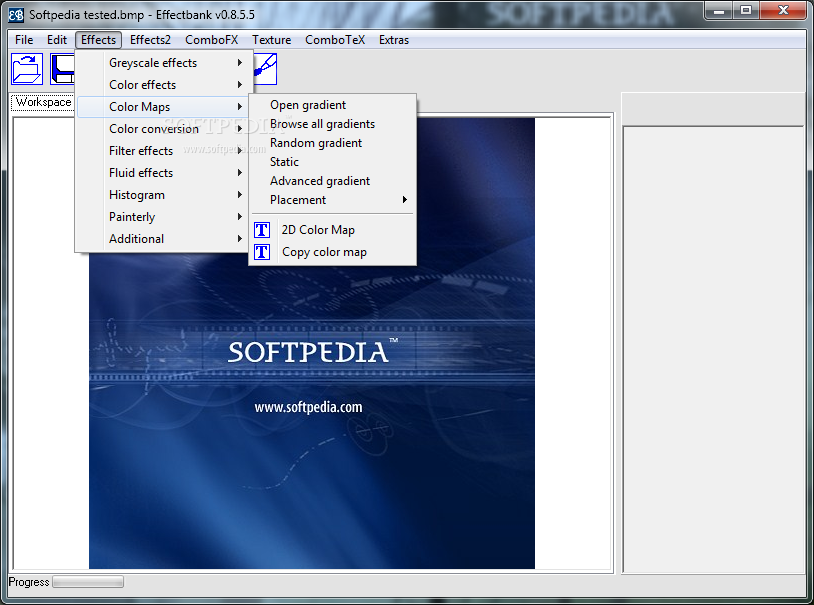Select the Static color map option
Viewport: 814px width, 605px height.
coord(332,162)
